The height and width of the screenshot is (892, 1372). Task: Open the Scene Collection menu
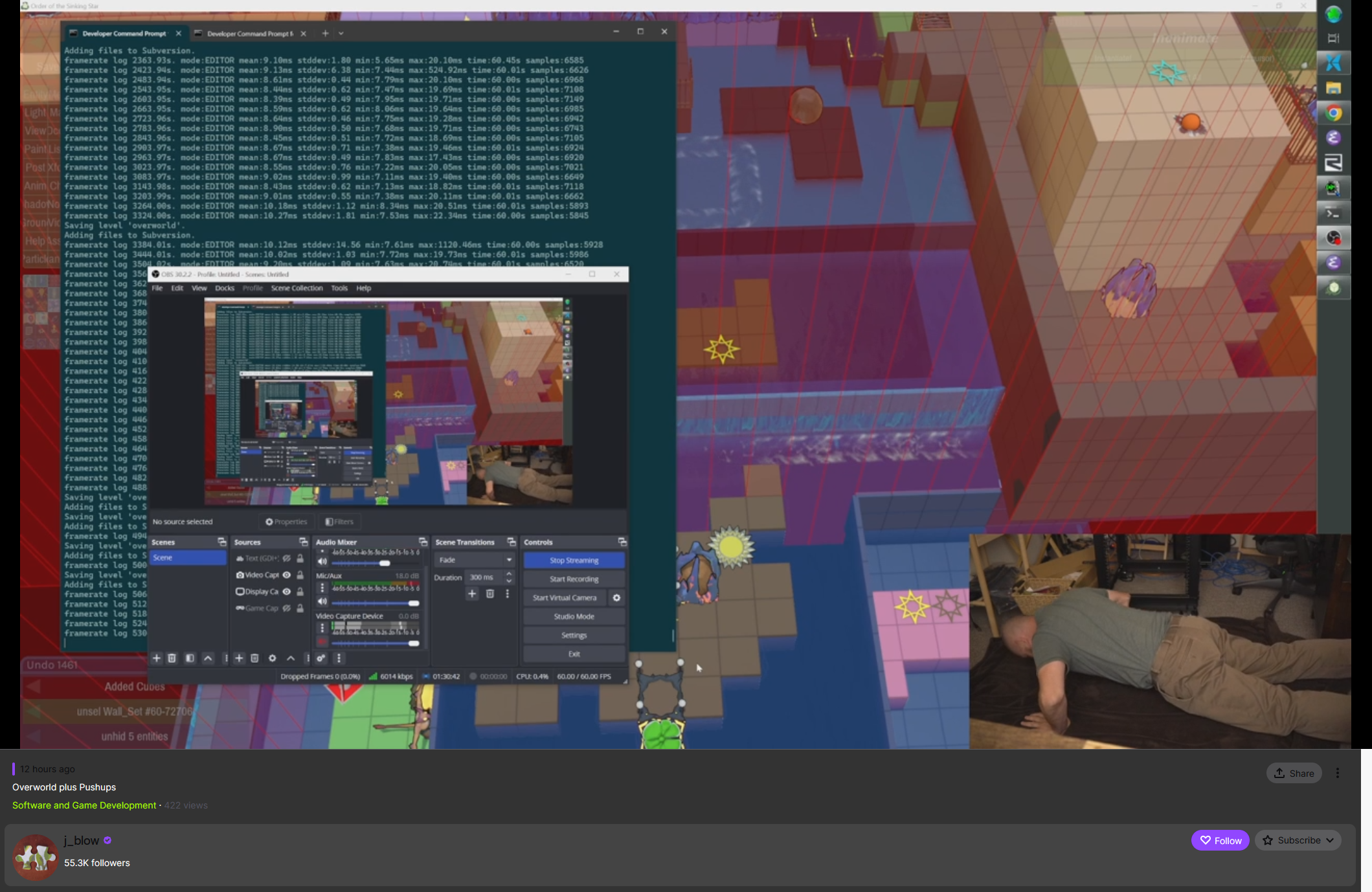pos(297,288)
